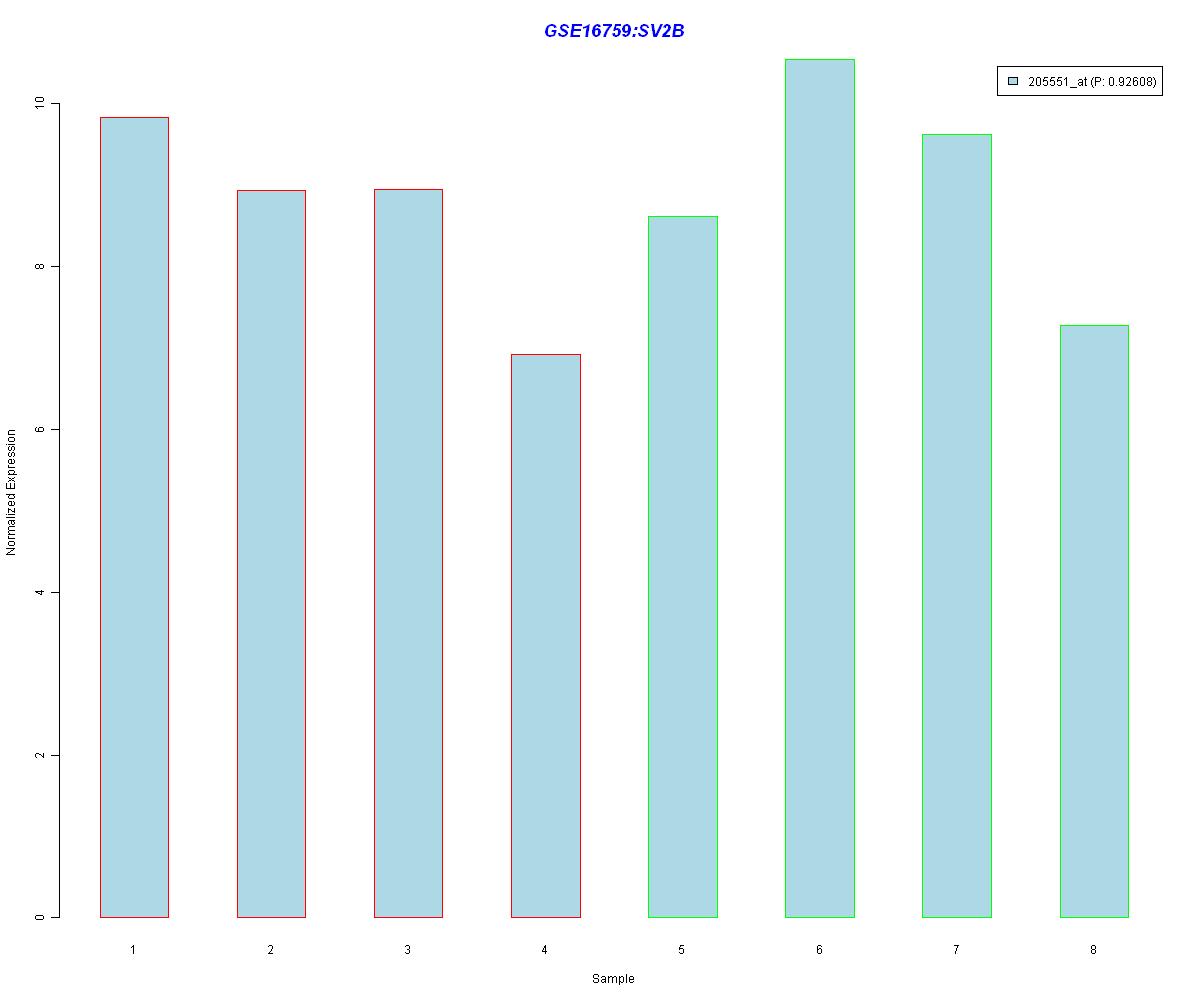Select the green-outlined bar for sample 5
1200x1000 pixels.
683,567
